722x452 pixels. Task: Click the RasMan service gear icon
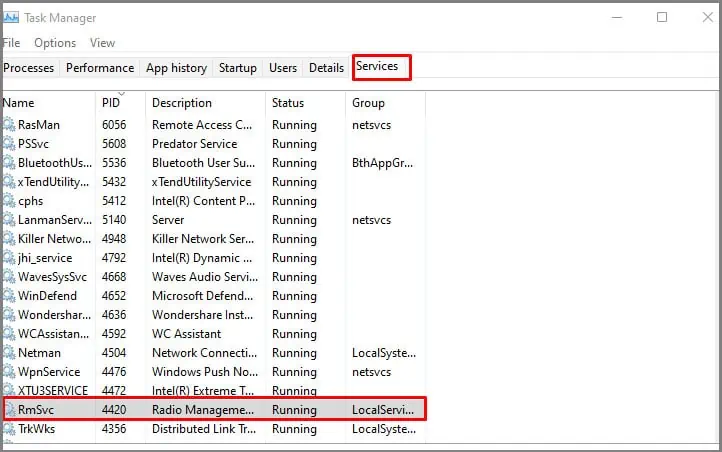tap(9, 125)
